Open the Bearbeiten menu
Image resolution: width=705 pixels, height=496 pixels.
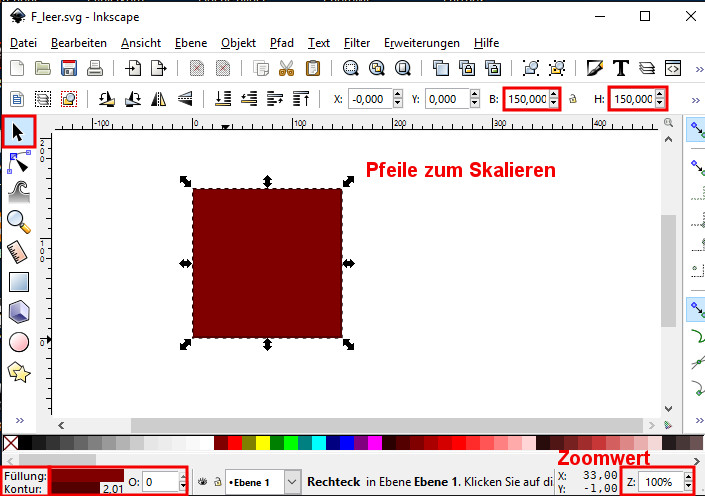pos(79,43)
